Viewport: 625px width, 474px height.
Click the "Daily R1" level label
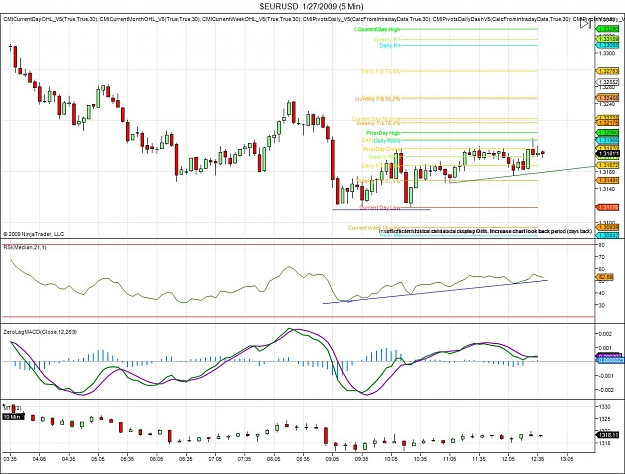(x=390, y=45)
